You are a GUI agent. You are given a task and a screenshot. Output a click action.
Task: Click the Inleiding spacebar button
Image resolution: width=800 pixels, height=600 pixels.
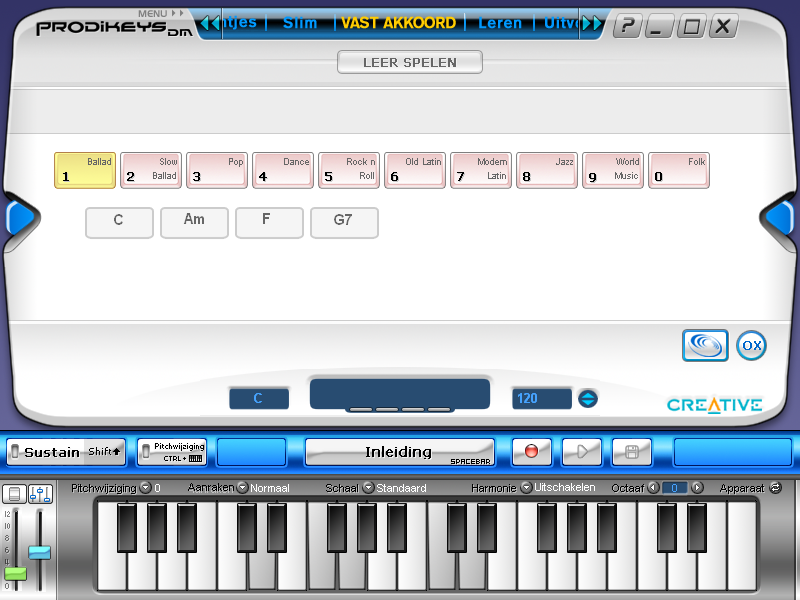pos(399,452)
